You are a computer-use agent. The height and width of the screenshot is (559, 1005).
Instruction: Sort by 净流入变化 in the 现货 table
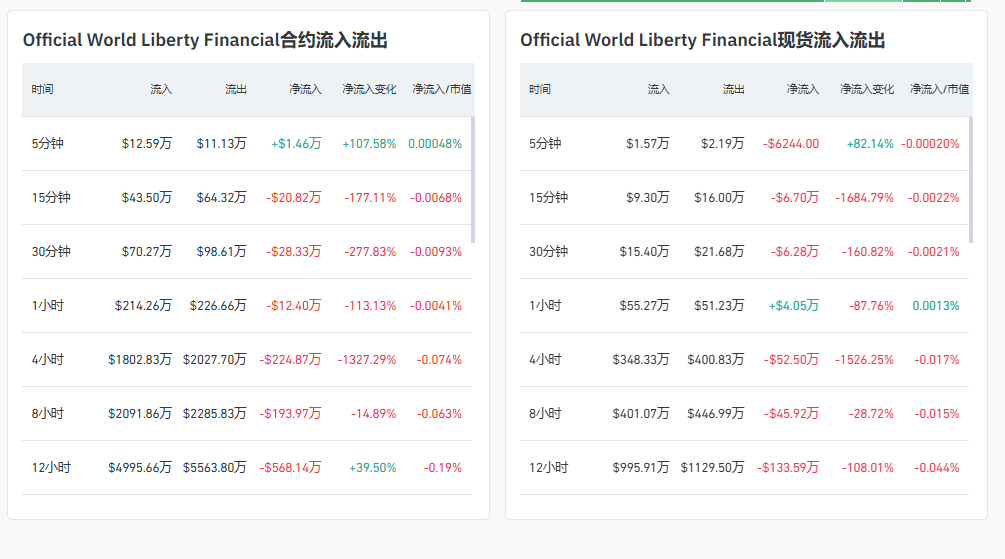click(x=867, y=90)
